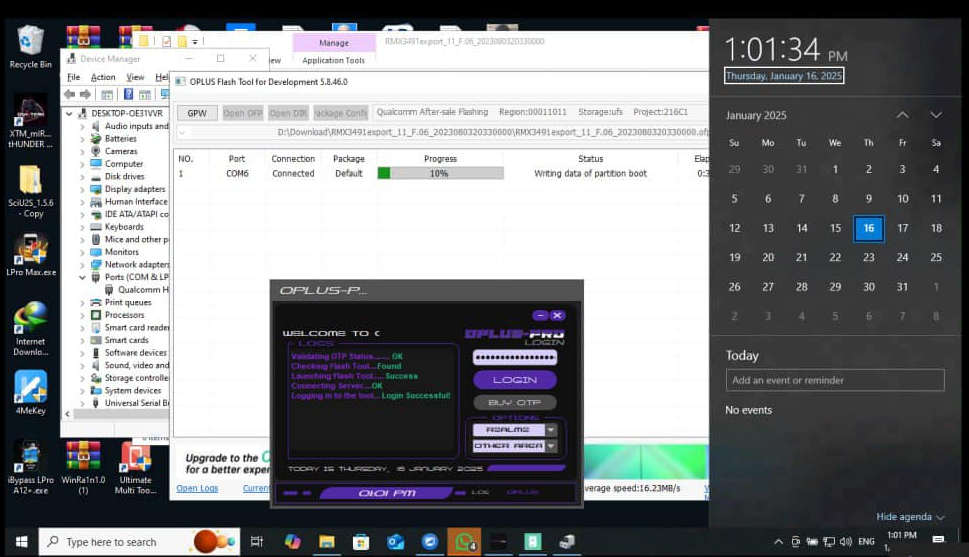Click the Connected cell for COM6
Screen dimensions: 969x557
(293, 174)
